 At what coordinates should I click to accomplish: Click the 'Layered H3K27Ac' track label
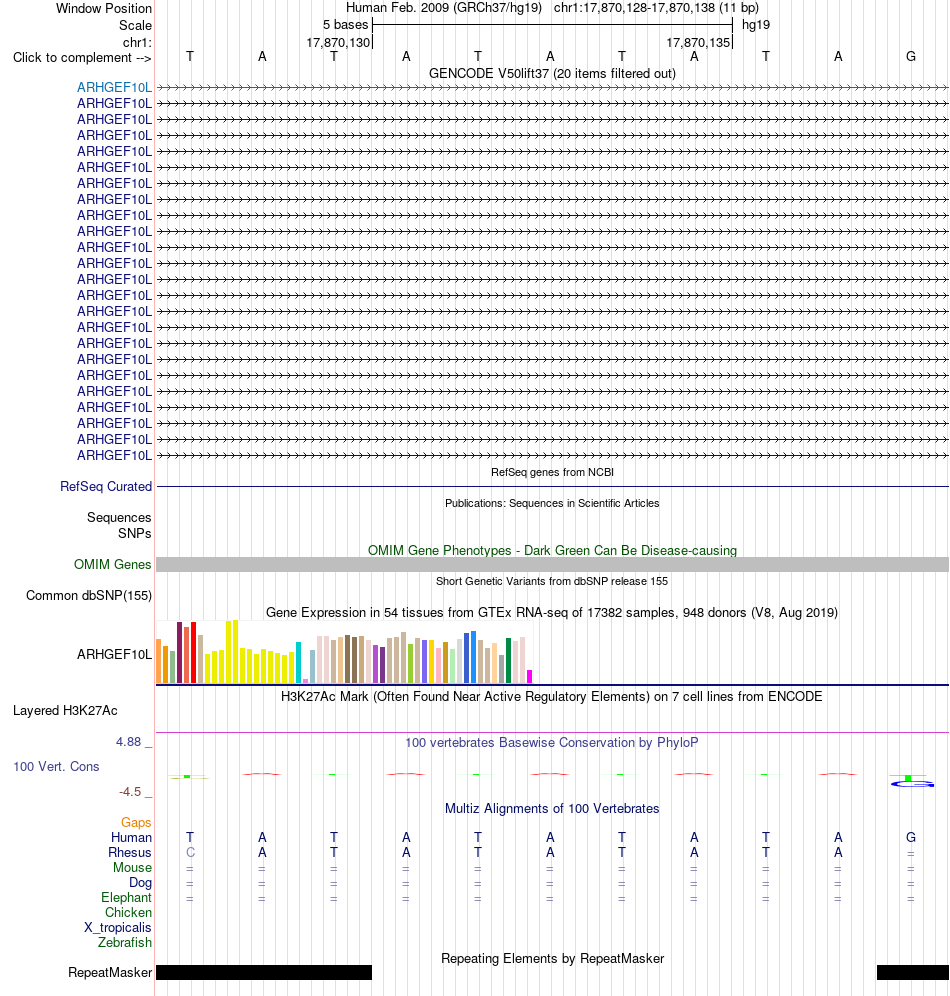[65, 711]
